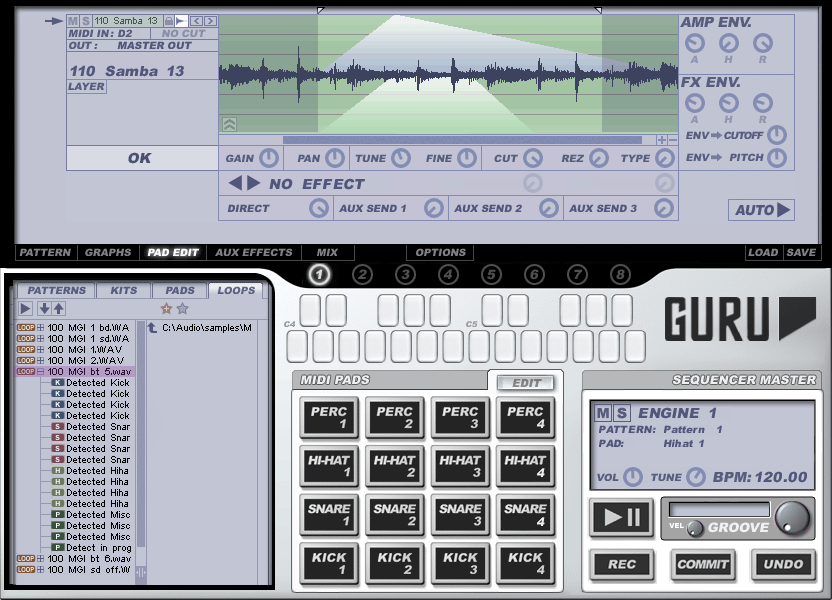Click the CUT filter knob
Image resolution: width=832 pixels, height=600 pixels.
[533, 158]
